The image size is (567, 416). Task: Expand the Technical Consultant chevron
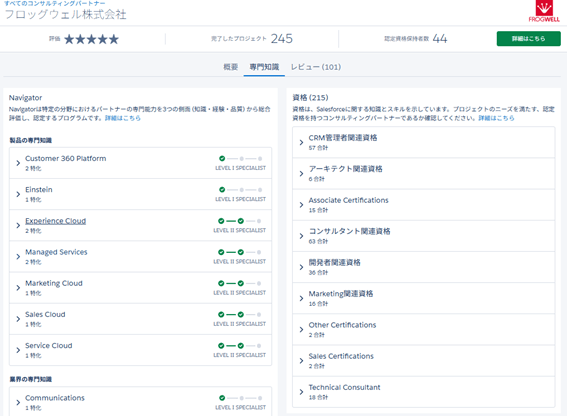click(x=301, y=392)
